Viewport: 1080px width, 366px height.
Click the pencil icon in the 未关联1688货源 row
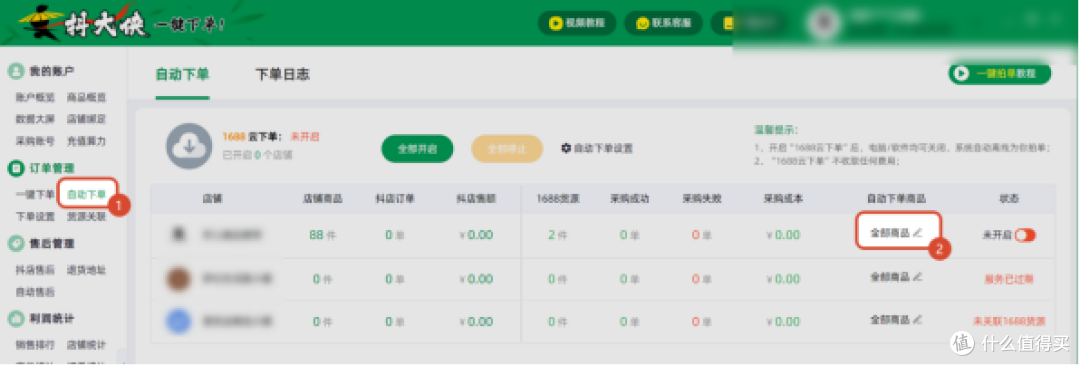pos(917,320)
